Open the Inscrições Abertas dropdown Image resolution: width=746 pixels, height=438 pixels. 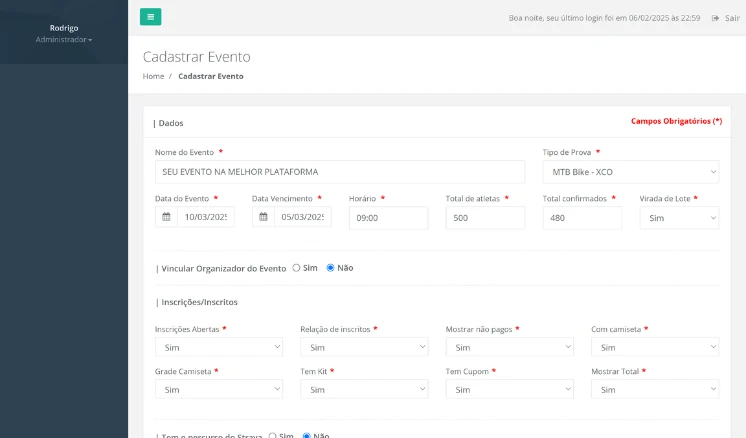pyautogui.click(x=219, y=347)
